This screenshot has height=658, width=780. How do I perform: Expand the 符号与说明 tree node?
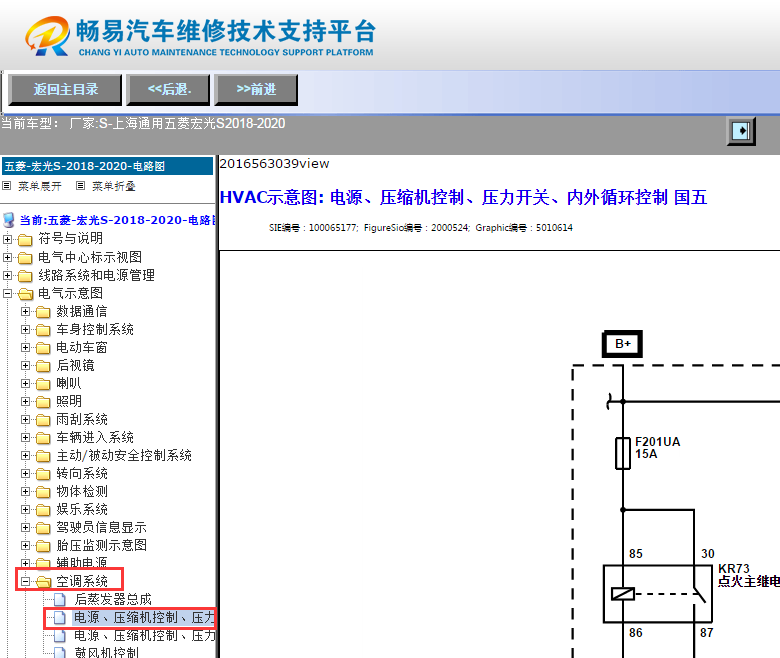(7, 239)
